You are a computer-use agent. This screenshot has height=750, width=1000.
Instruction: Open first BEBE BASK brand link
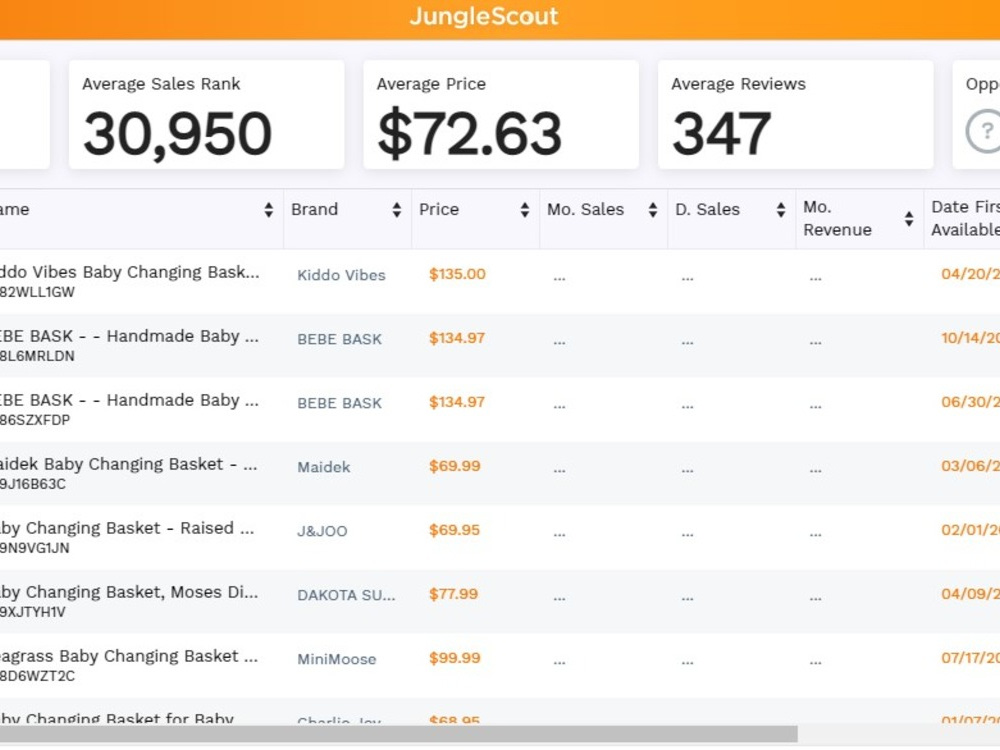click(x=339, y=339)
